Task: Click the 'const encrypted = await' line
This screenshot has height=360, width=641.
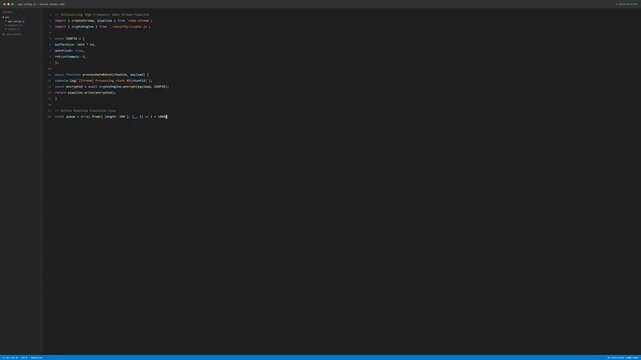Action: point(112,87)
